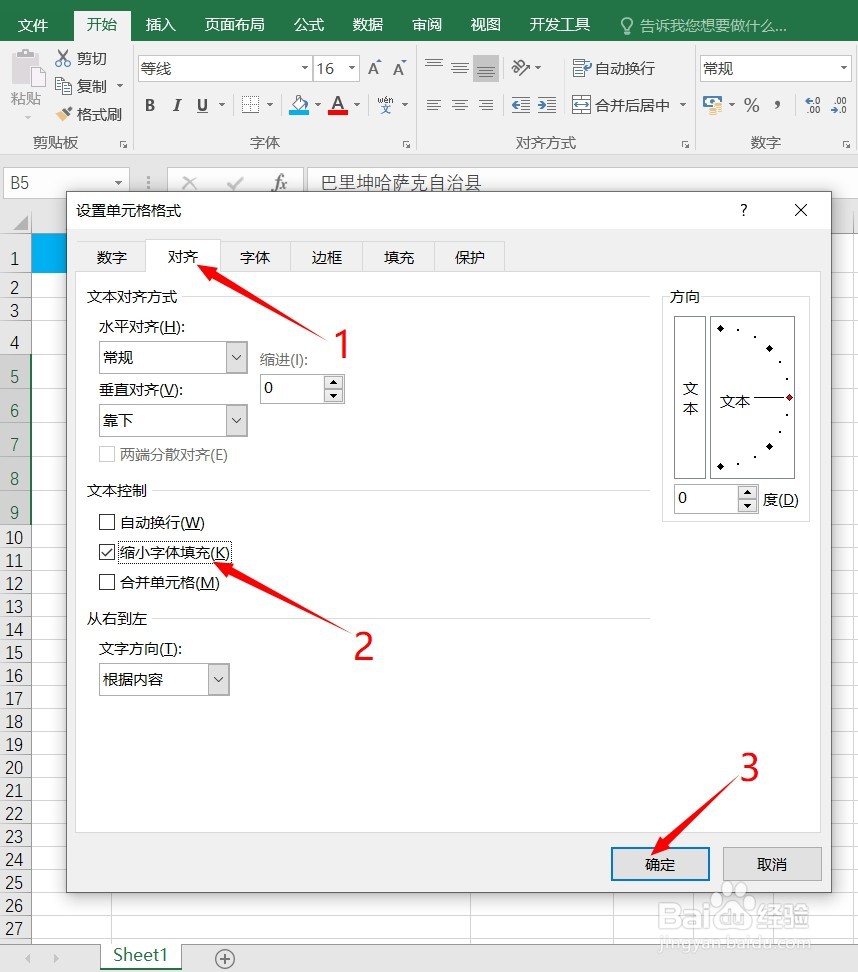Open the 插入 ribbon tab
Viewport: 858px width, 972px height.
[160, 24]
